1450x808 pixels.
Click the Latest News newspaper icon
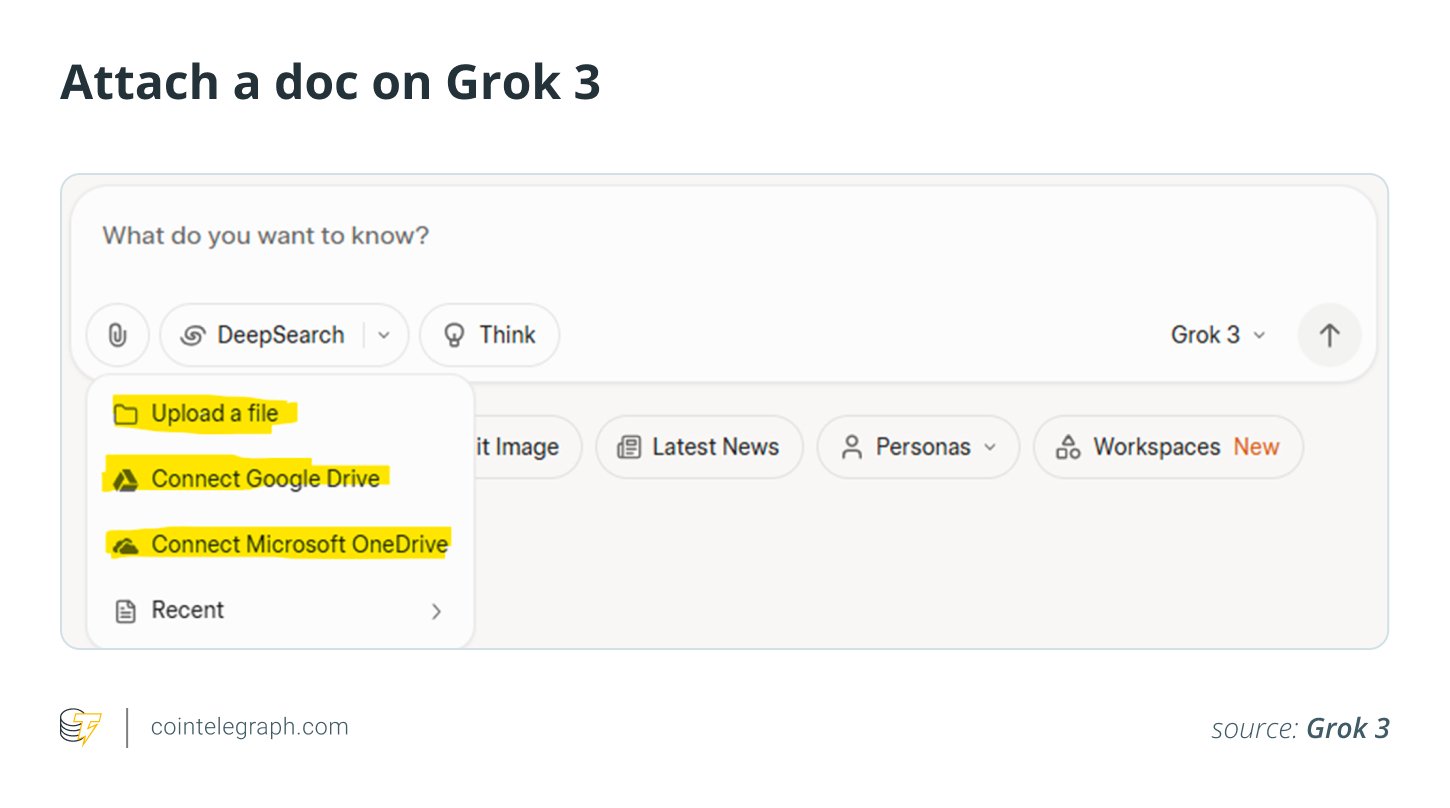(x=629, y=447)
